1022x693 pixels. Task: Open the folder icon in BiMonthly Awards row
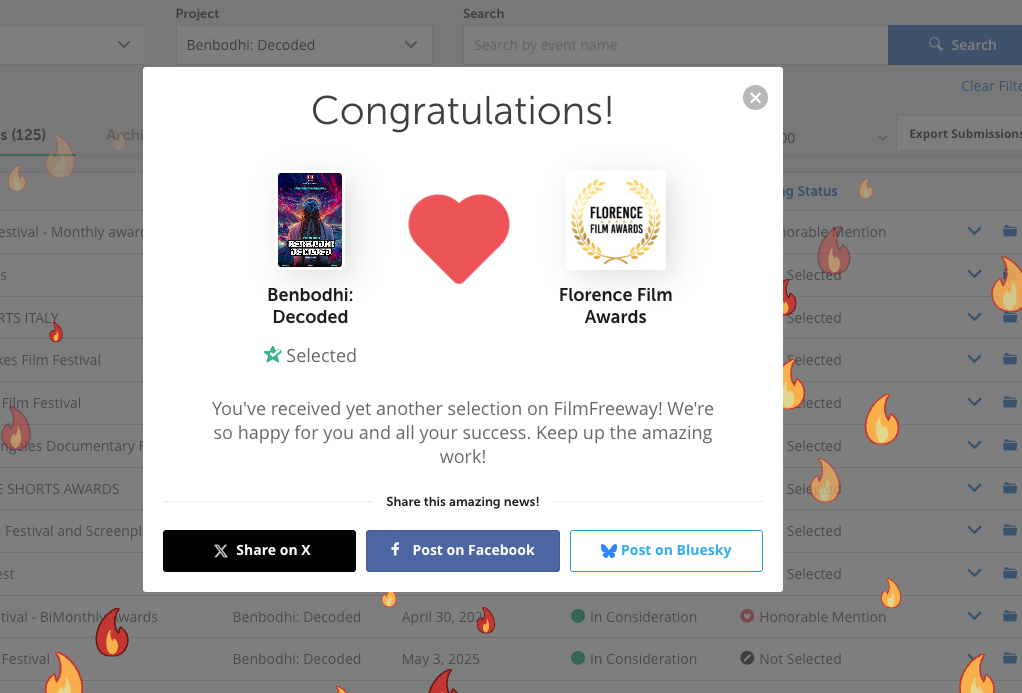point(1009,617)
